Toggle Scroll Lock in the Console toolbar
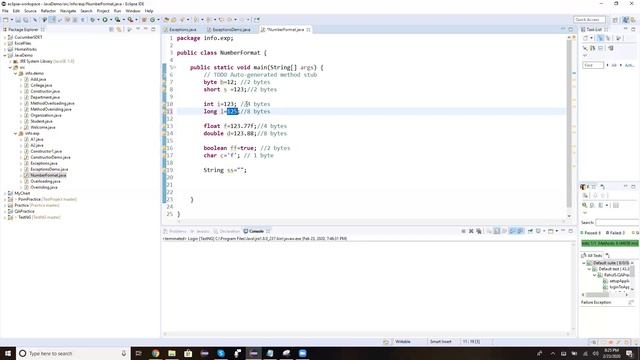Image resolution: width=640 pixels, height=360 pixels. pyautogui.click(x=497, y=231)
